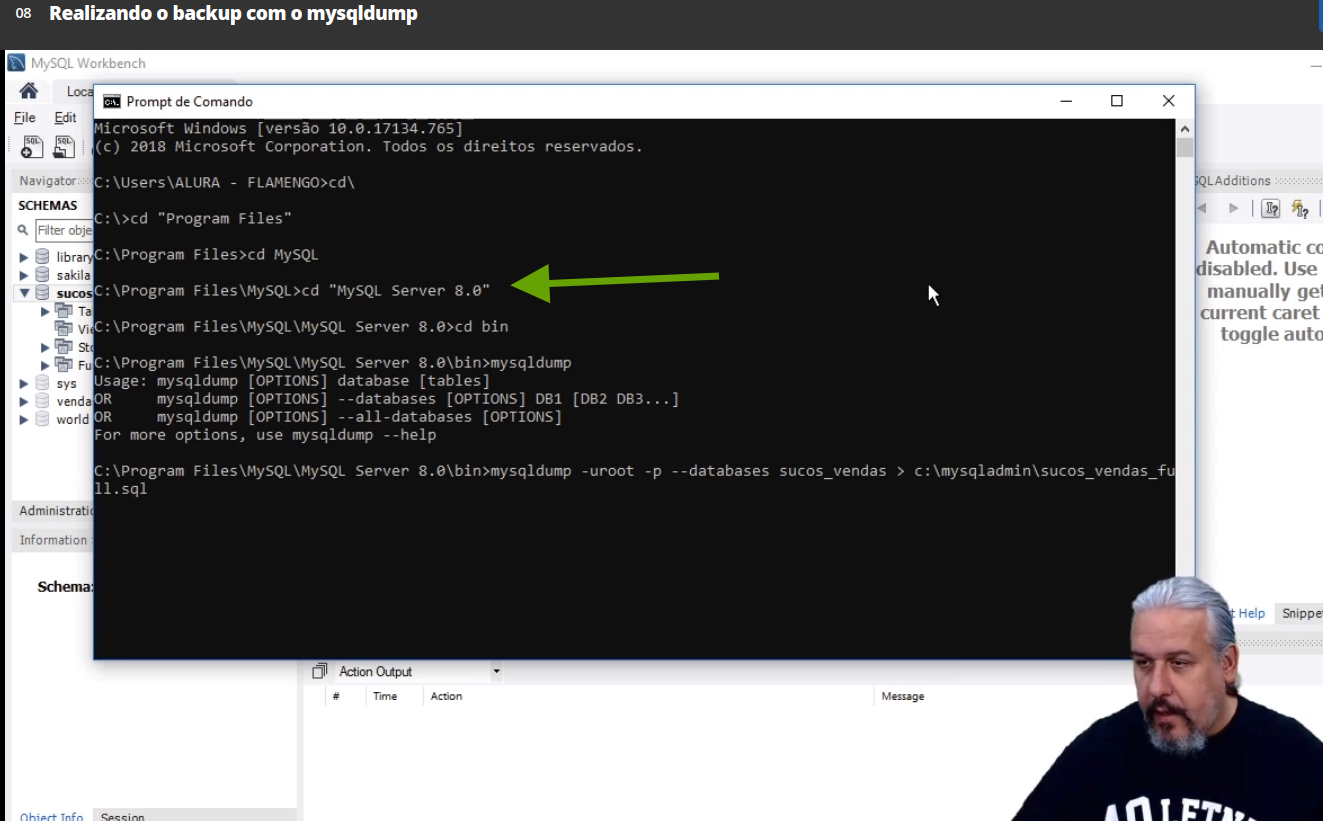
Task: Click the vendas schema database icon
Action: click(x=42, y=401)
